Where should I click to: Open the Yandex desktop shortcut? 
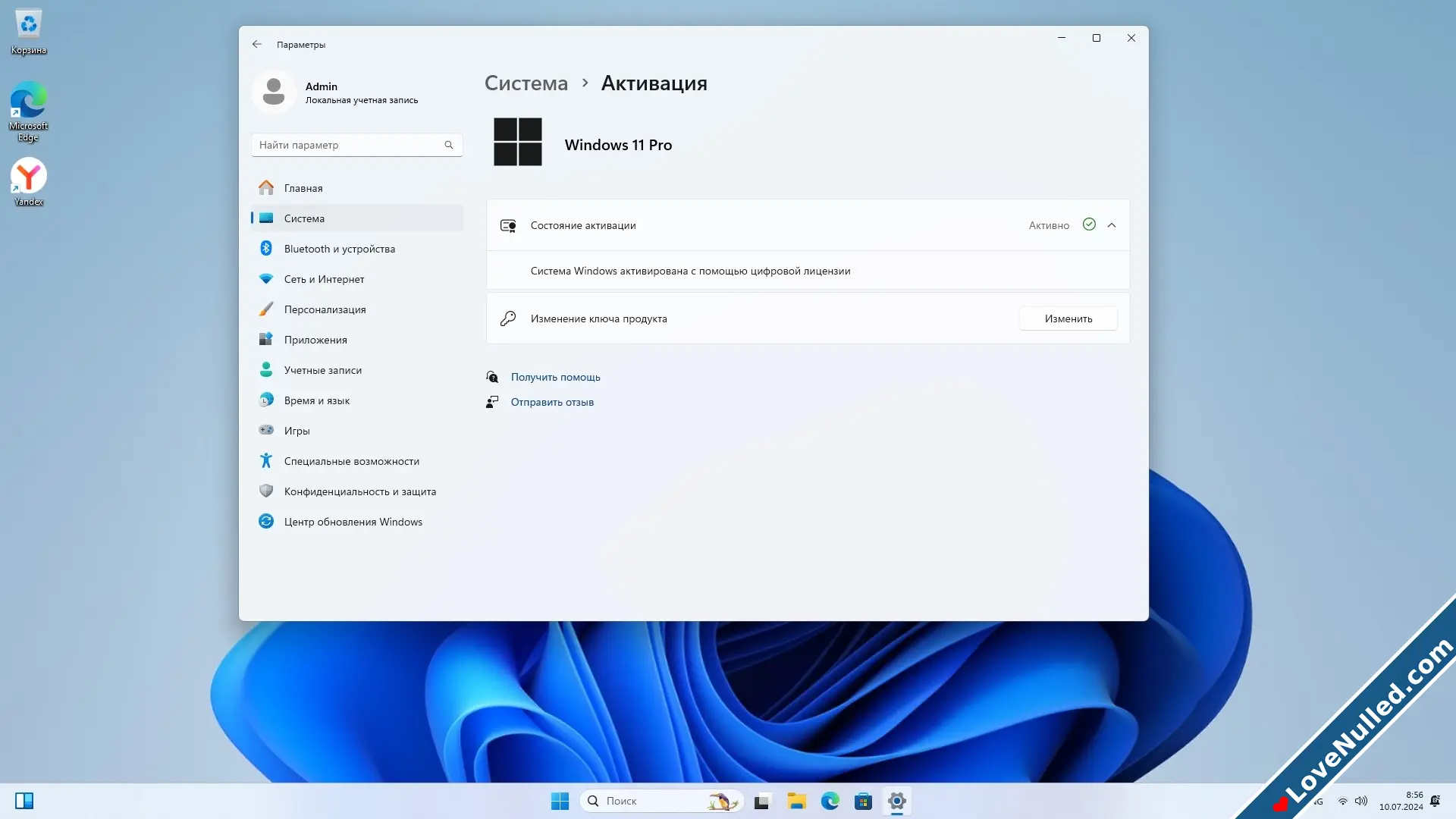point(29,182)
